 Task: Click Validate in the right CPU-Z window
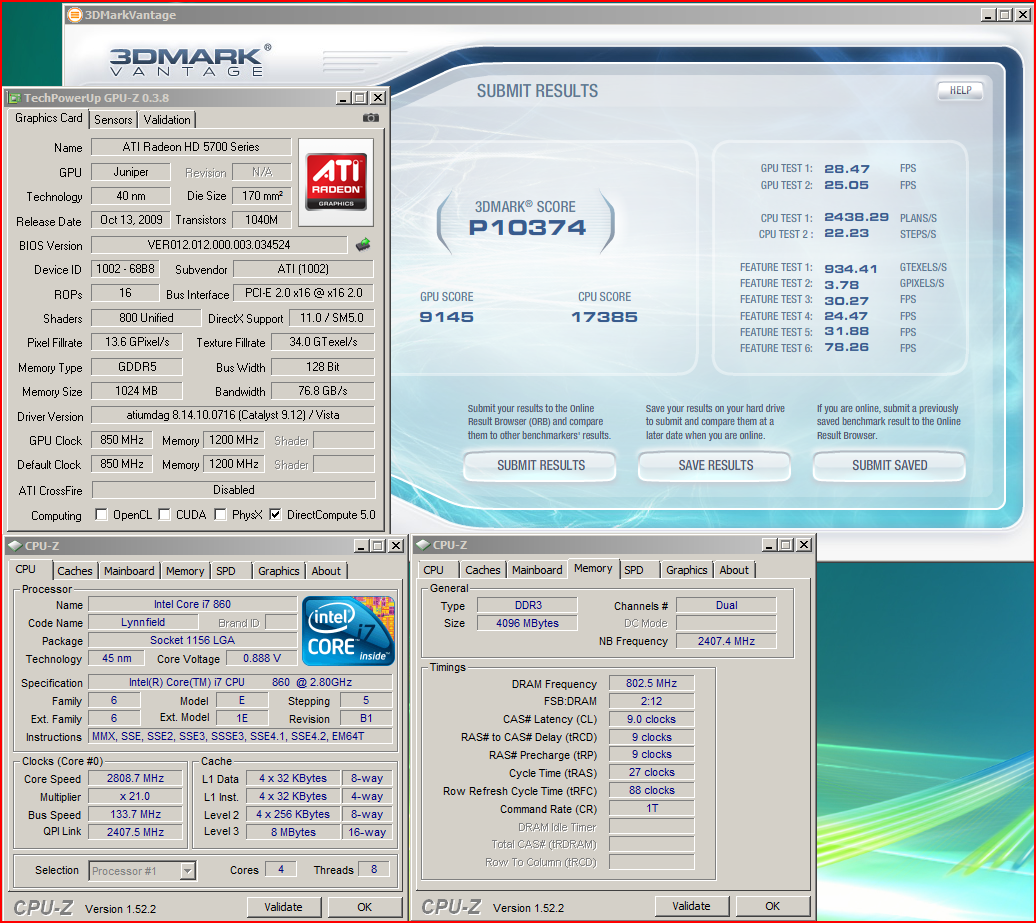pos(691,906)
